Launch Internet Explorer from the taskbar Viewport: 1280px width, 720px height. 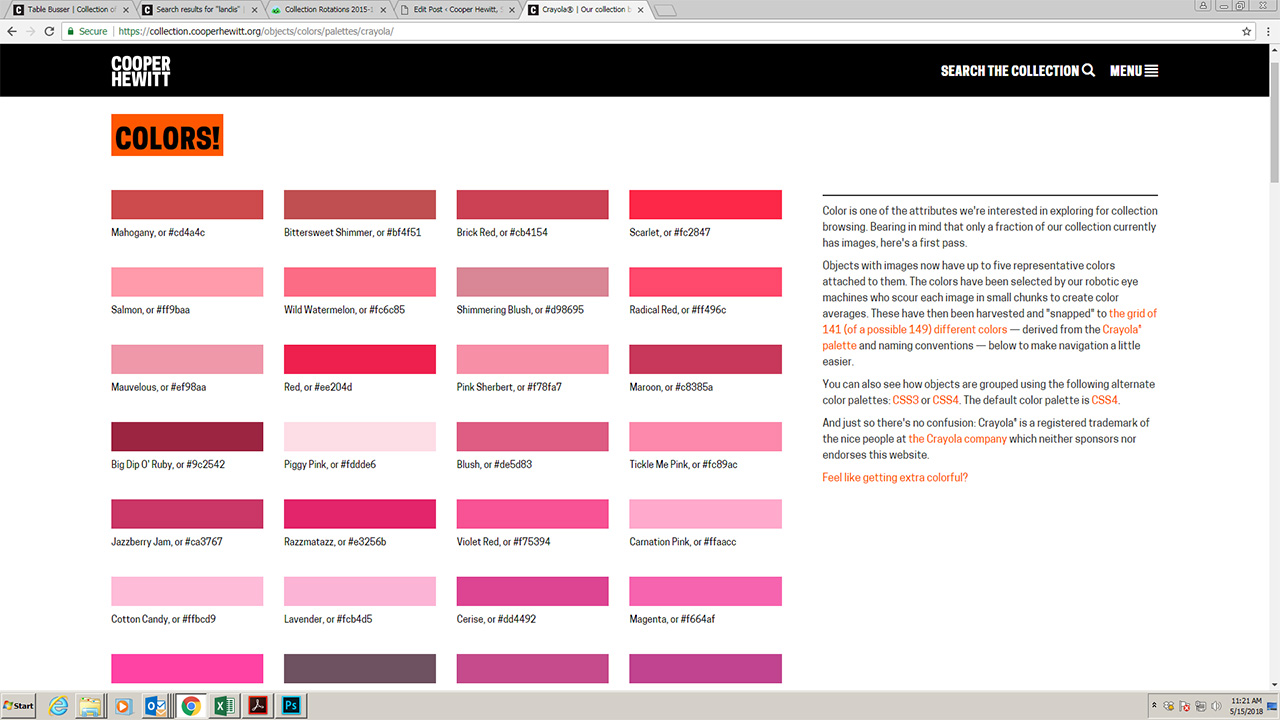[x=58, y=705]
